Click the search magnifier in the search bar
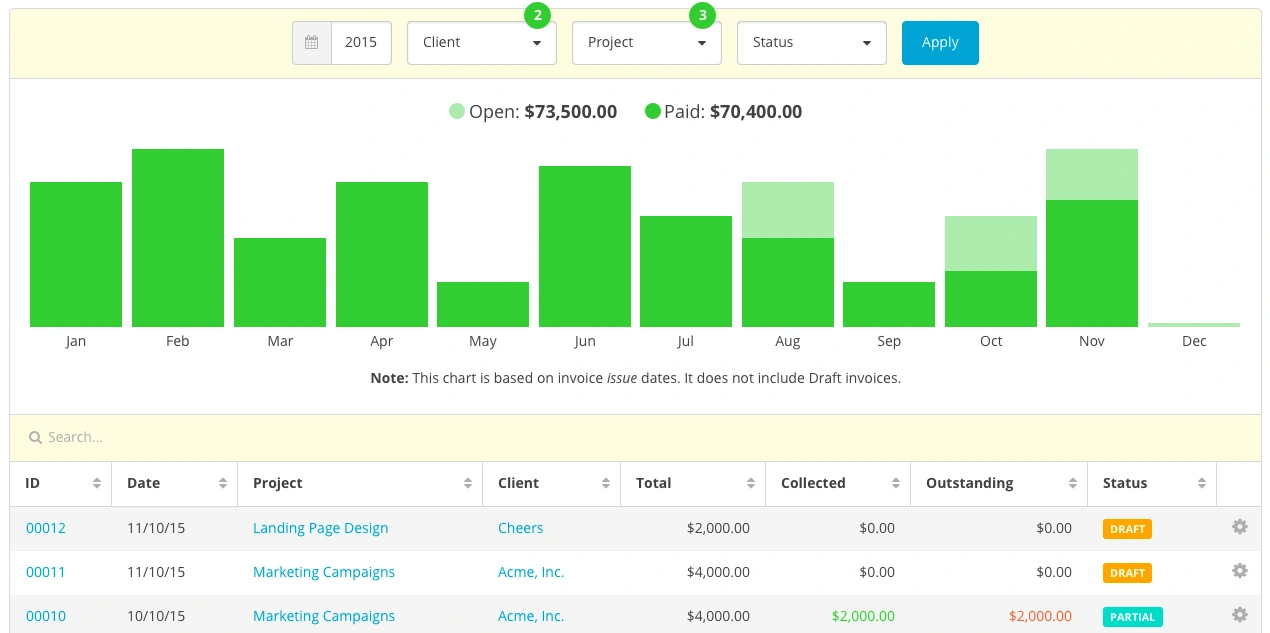The image size is (1270, 633). tap(35, 437)
